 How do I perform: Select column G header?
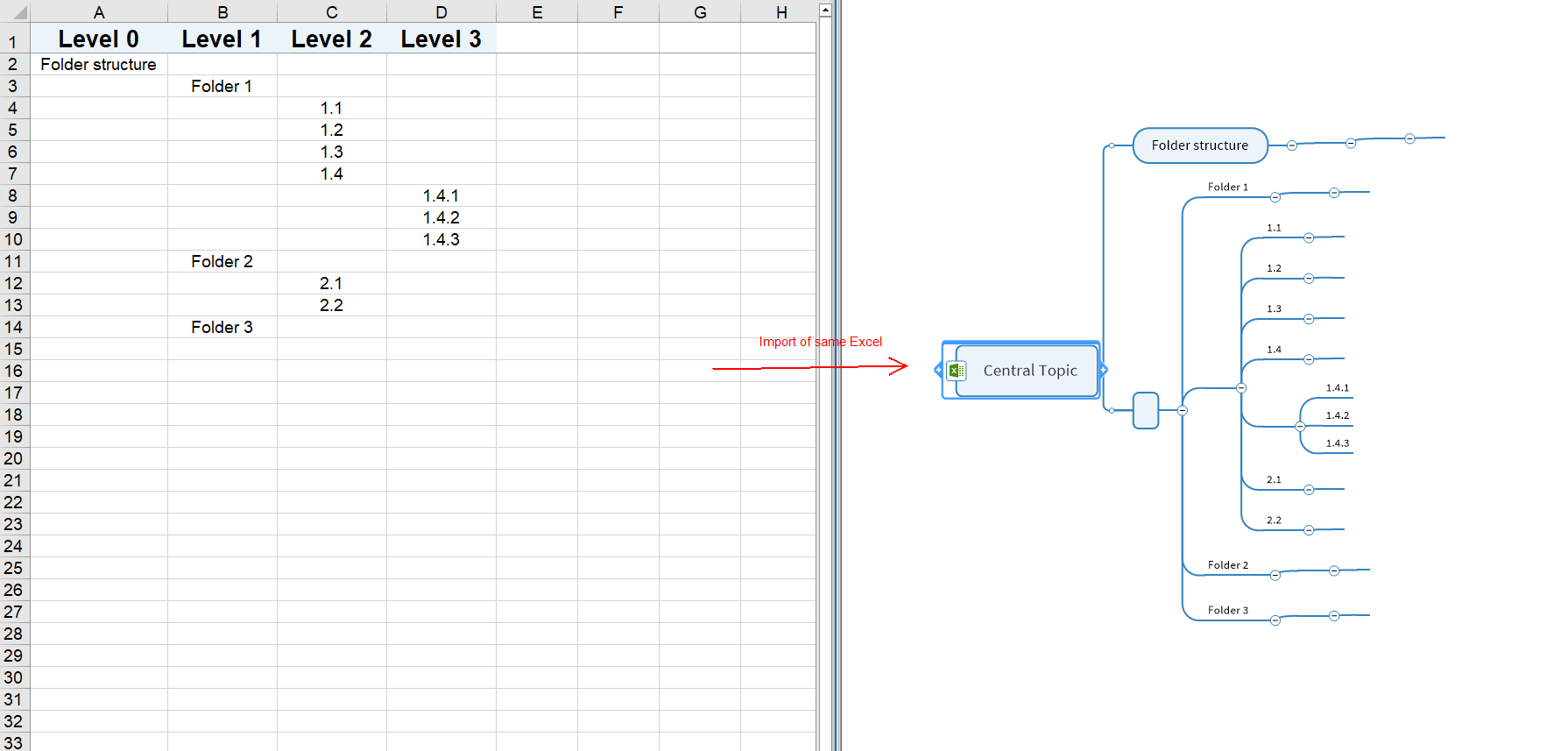700,11
